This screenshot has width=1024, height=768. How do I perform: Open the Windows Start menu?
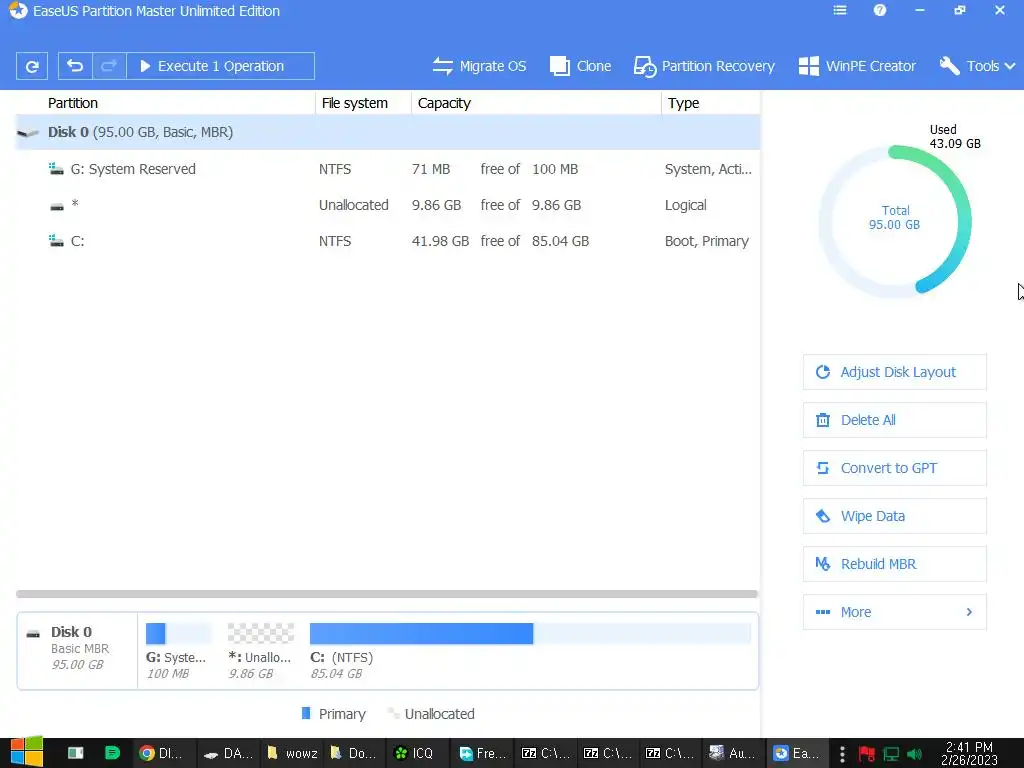26,752
